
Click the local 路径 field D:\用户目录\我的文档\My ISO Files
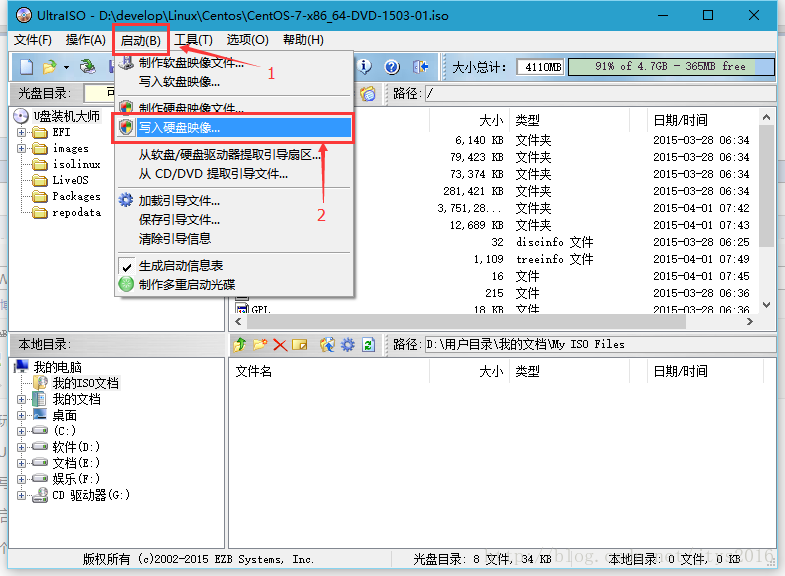600,344
